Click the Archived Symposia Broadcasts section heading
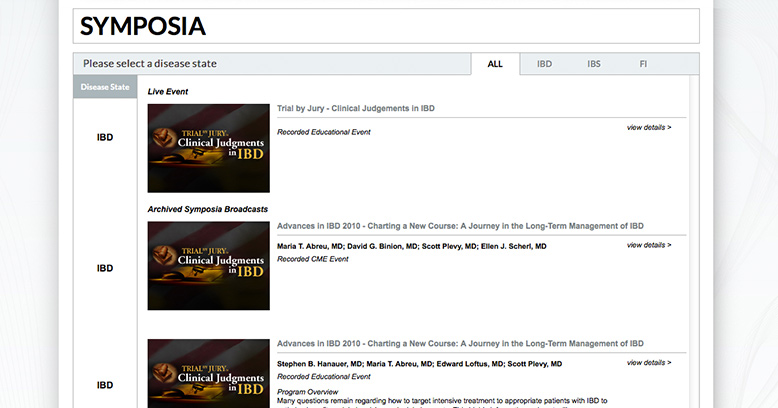 click(207, 209)
